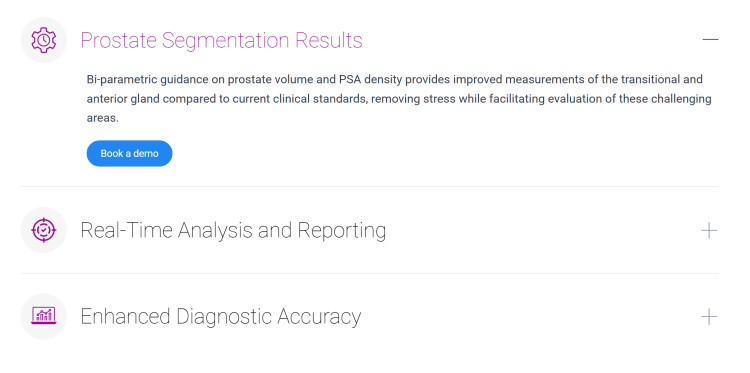Image resolution: width=750 pixels, height=373 pixels.
Task: Click the crosshair checkmark Real-Time Analysis icon
Action: [44, 230]
